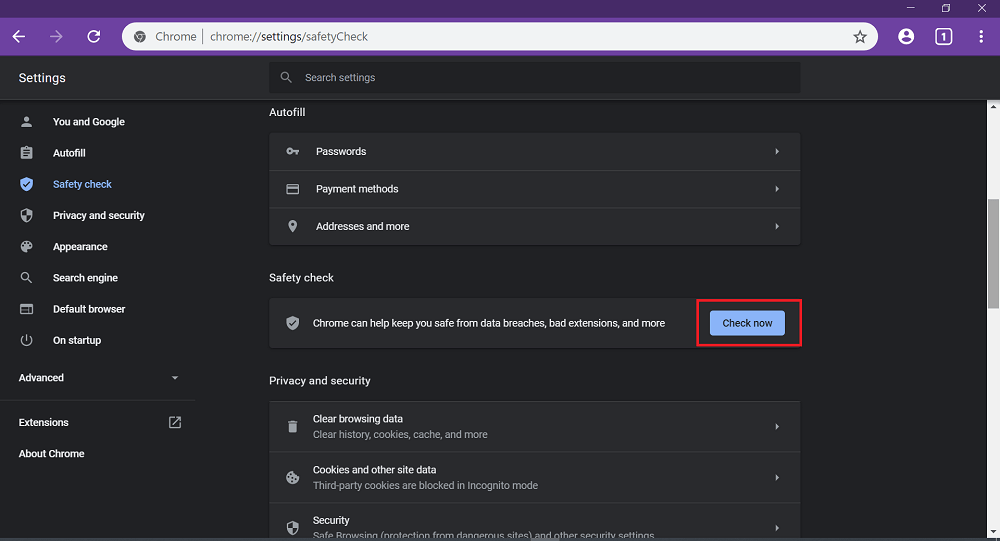
Task: Click the trash icon in Clear browsing data row
Action: [x=293, y=427]
